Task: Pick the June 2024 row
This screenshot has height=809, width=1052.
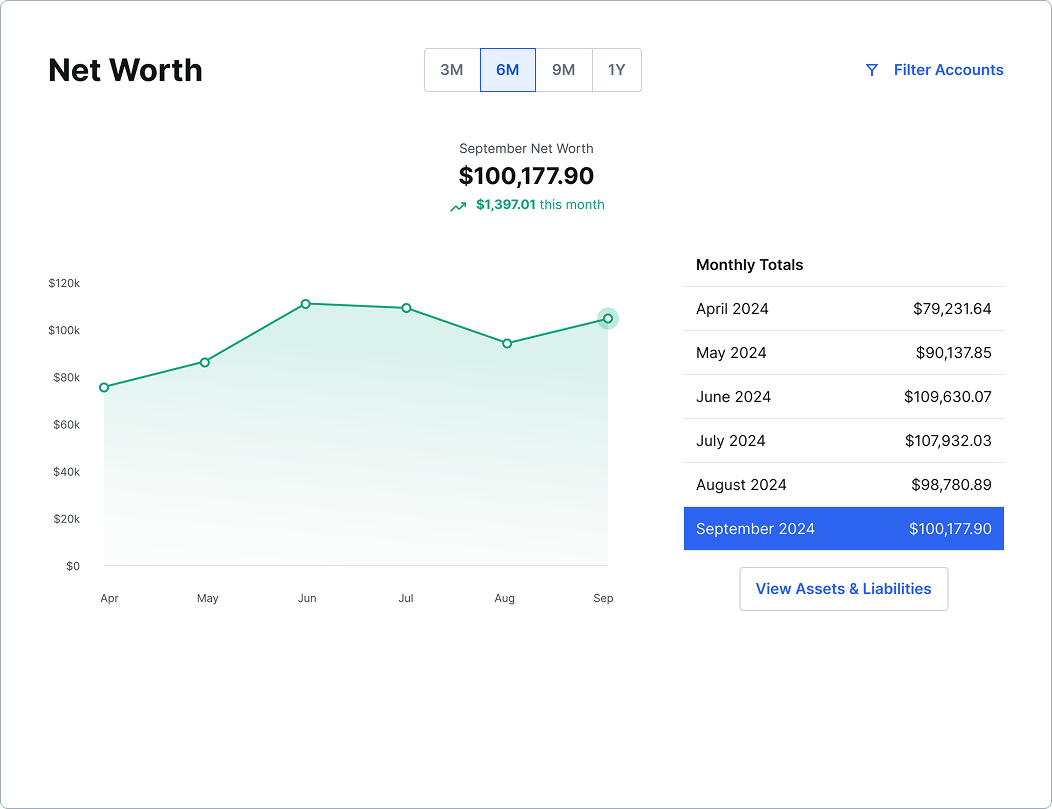Action: coord(843,397)
